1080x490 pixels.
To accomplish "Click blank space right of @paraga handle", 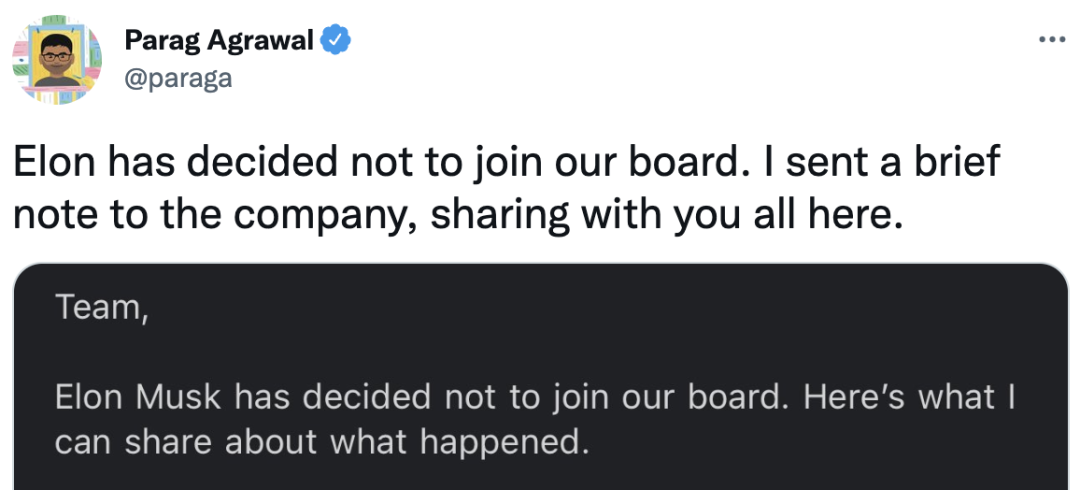I will pyautogui.click(x=600, y=78).
